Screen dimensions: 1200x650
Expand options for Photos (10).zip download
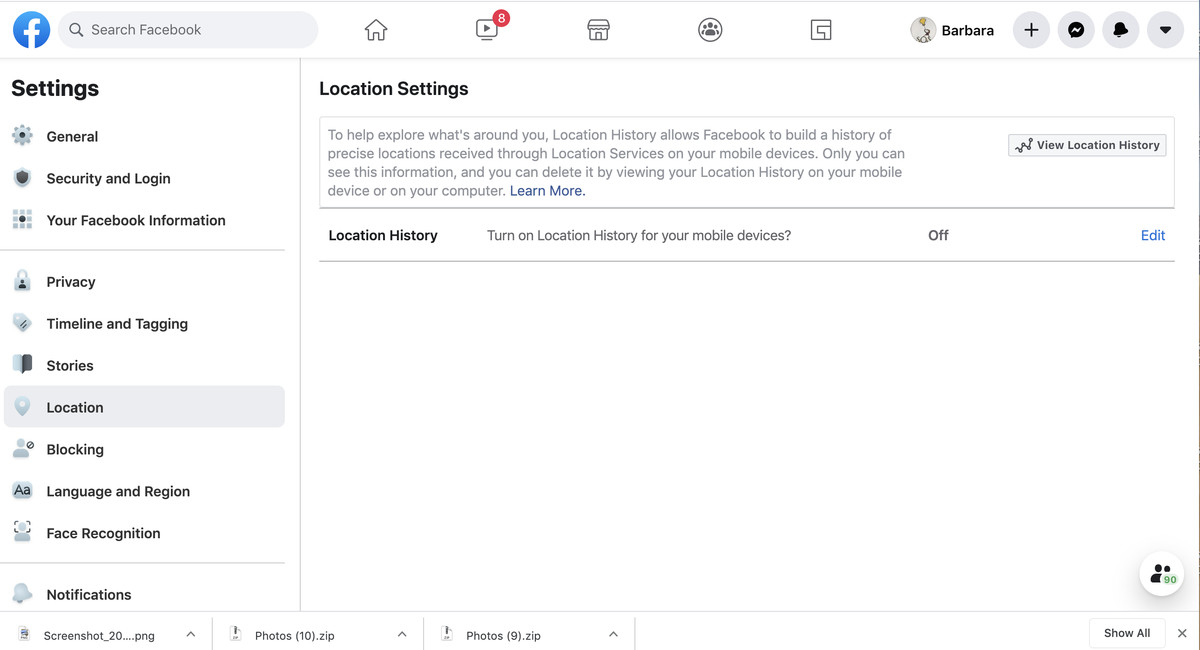402,633
